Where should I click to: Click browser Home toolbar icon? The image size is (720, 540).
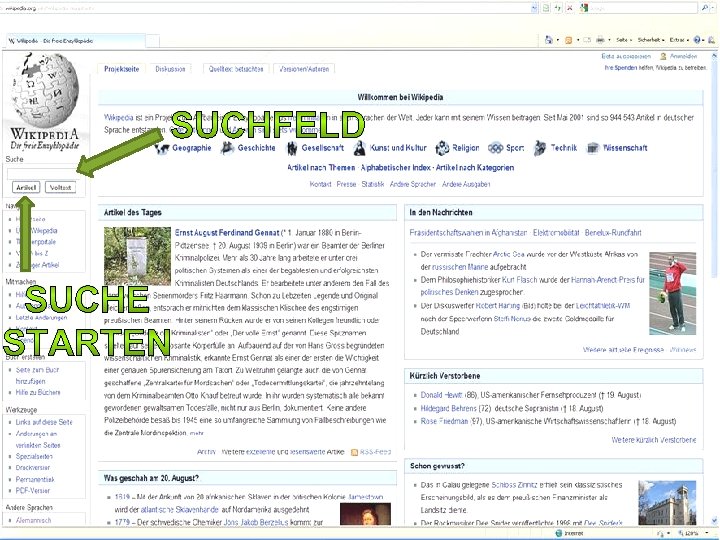549,40
